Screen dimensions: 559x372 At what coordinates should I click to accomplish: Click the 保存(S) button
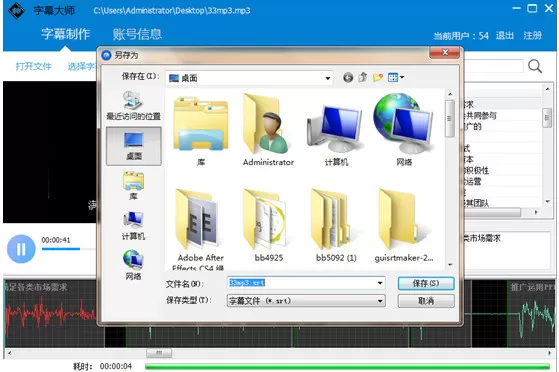(426, 283)
